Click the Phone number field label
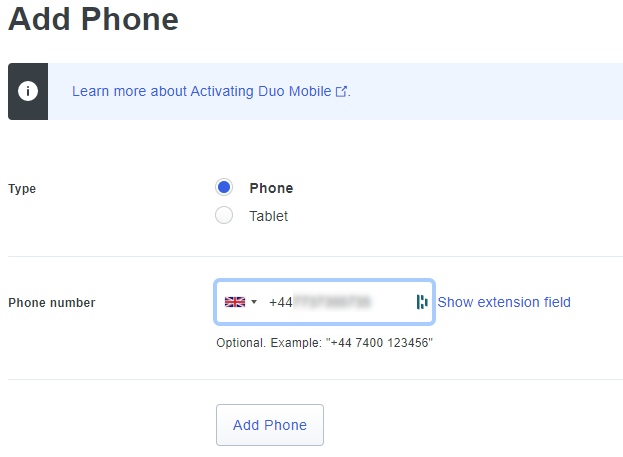623x457 pixels. (x=52, y=302)
